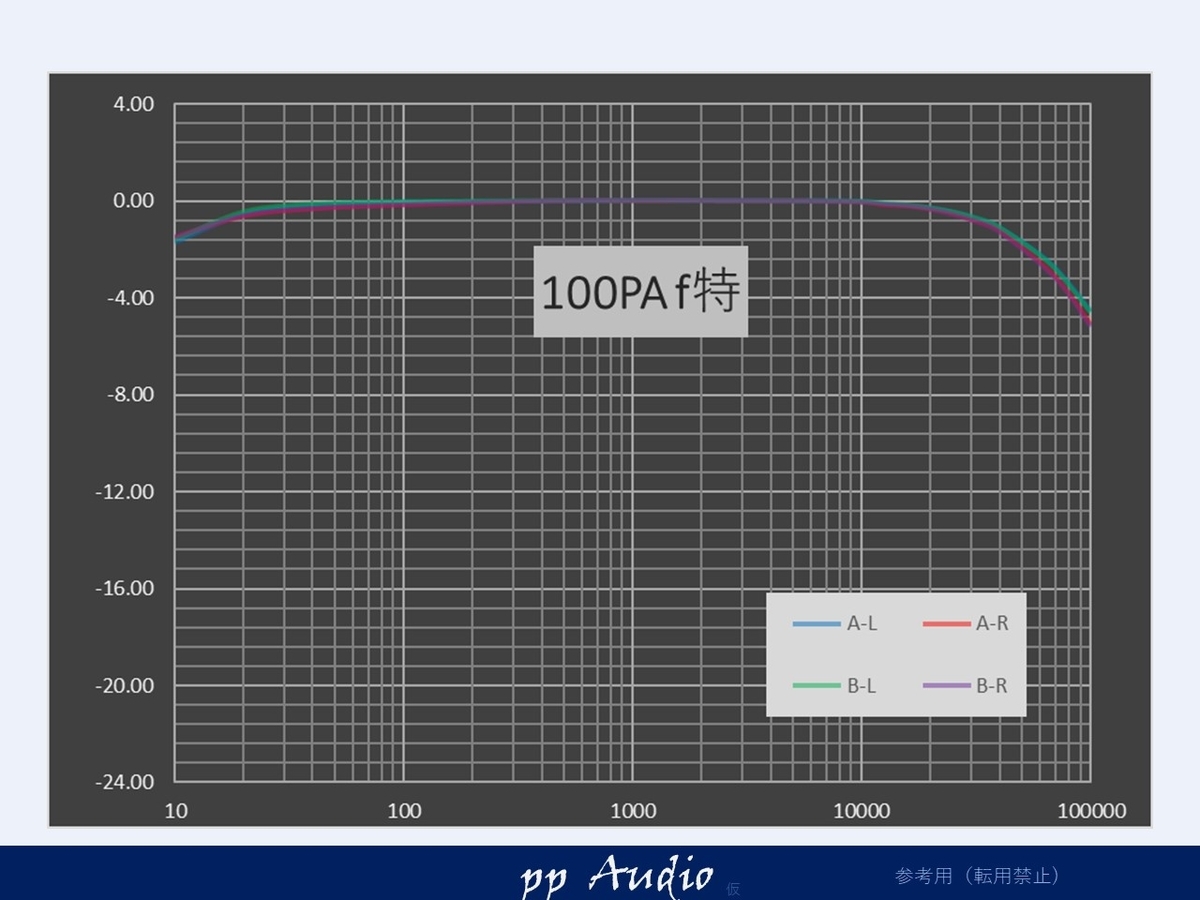Click the B-L legend line swatch
The height and width of the screenshot is (900, 1200).
coord(816,686)
